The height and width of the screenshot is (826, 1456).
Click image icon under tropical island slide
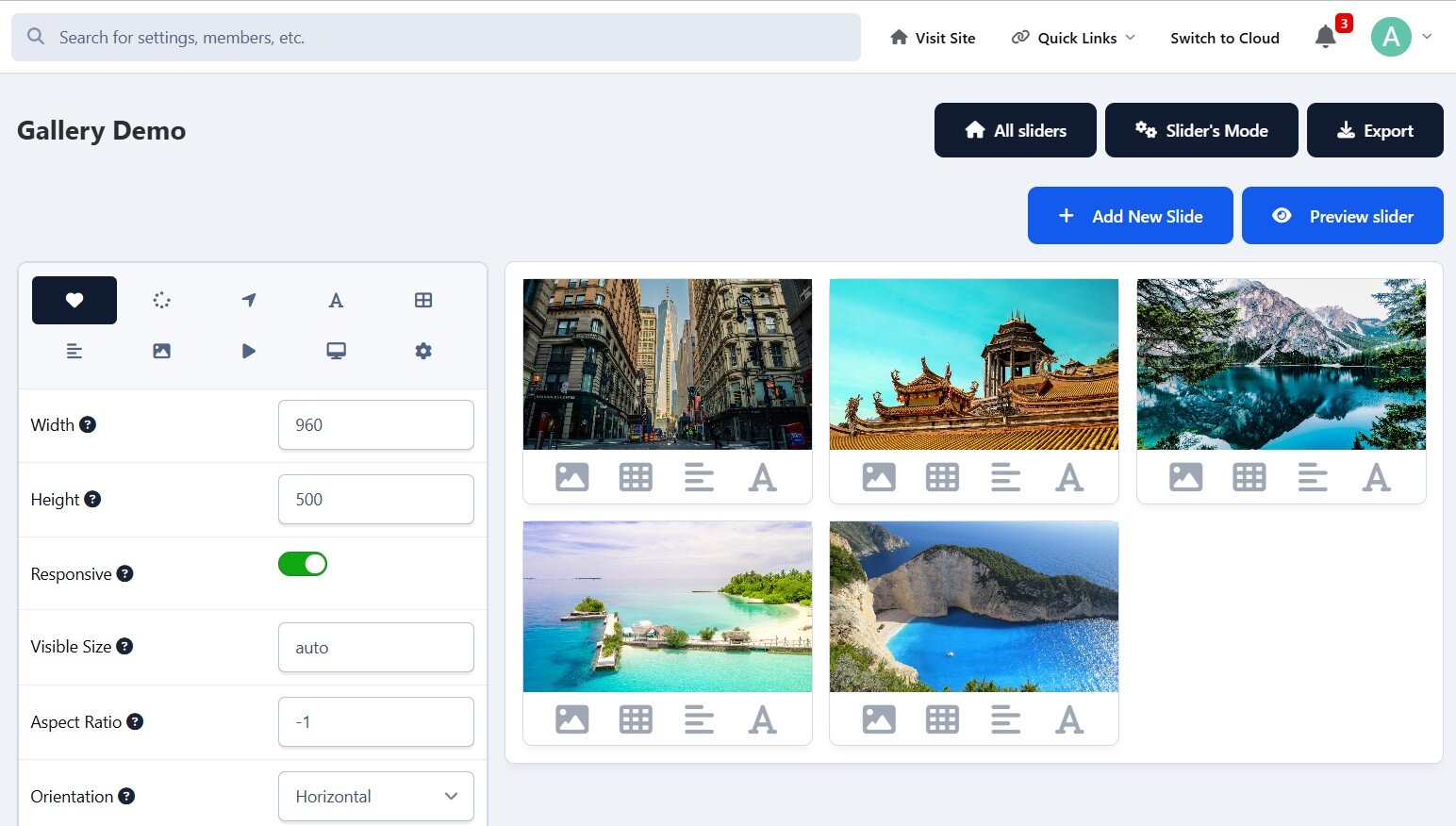[x=572, y=719]
